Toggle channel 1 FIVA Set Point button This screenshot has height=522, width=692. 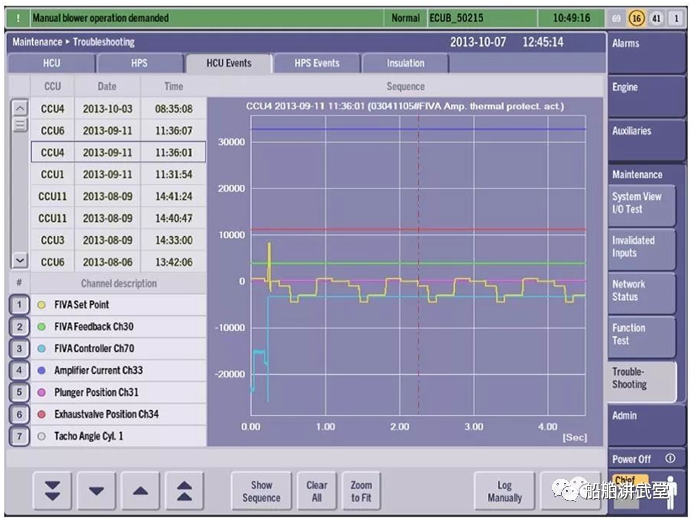click(19, 304)
